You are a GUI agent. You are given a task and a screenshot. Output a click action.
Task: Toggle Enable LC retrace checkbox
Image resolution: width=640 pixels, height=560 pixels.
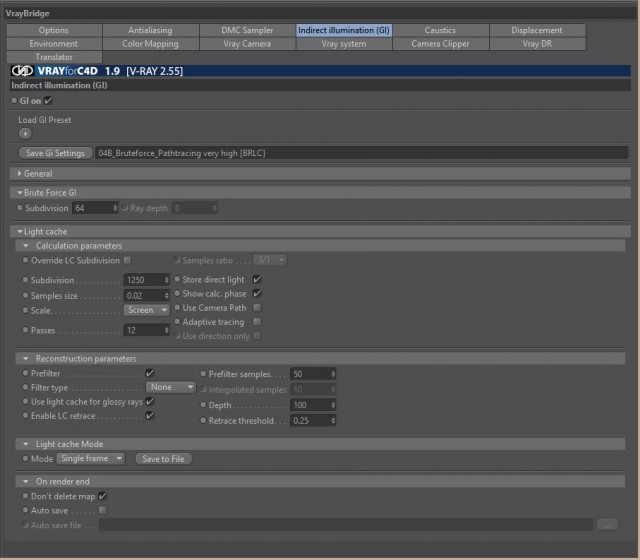point(150,416)
